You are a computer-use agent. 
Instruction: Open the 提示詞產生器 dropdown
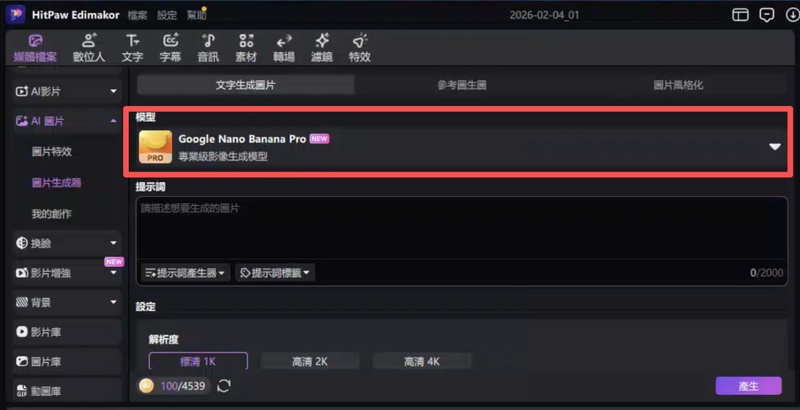pos(185,273)
